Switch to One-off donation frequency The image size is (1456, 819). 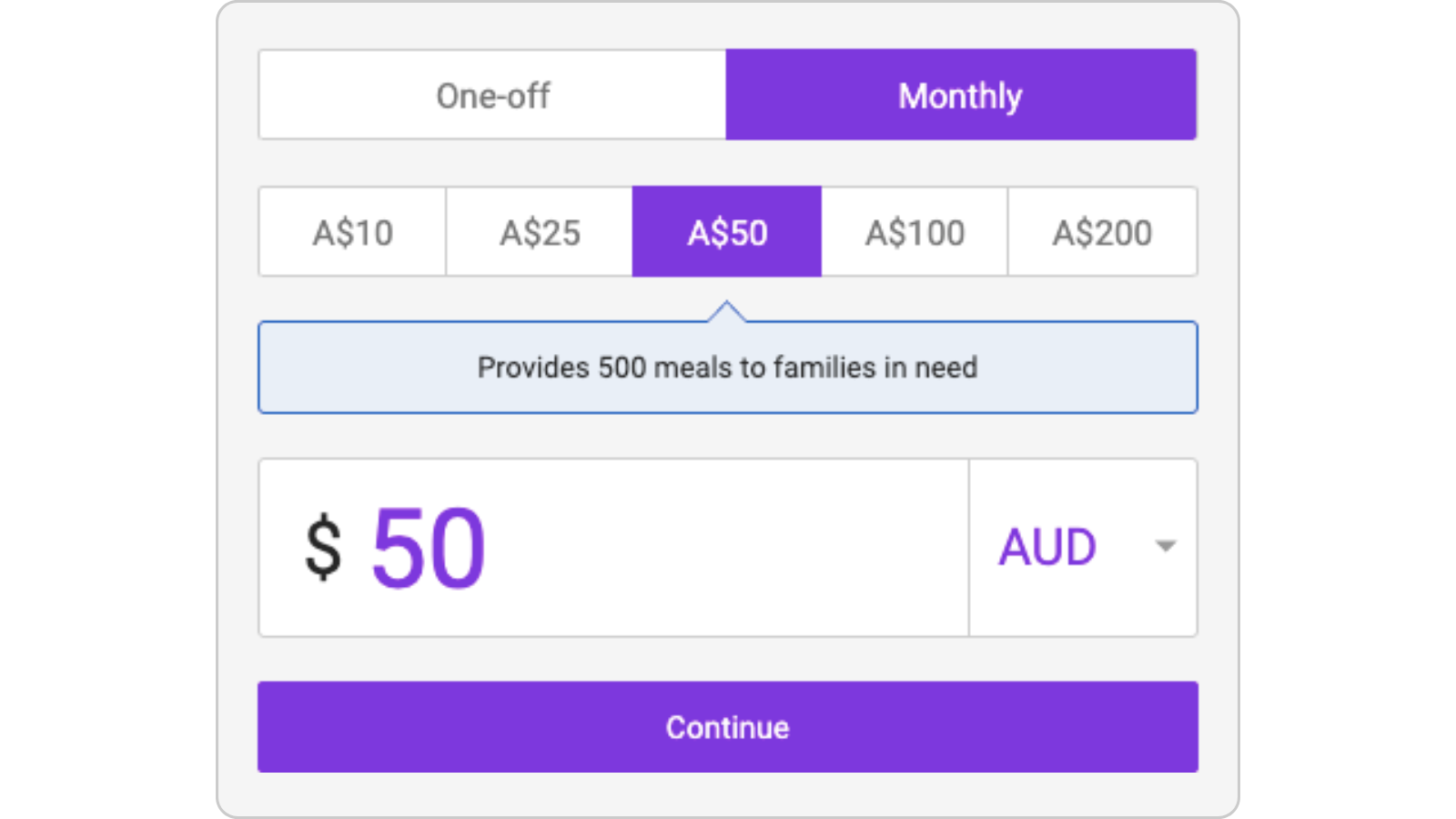tap(492, 95)
